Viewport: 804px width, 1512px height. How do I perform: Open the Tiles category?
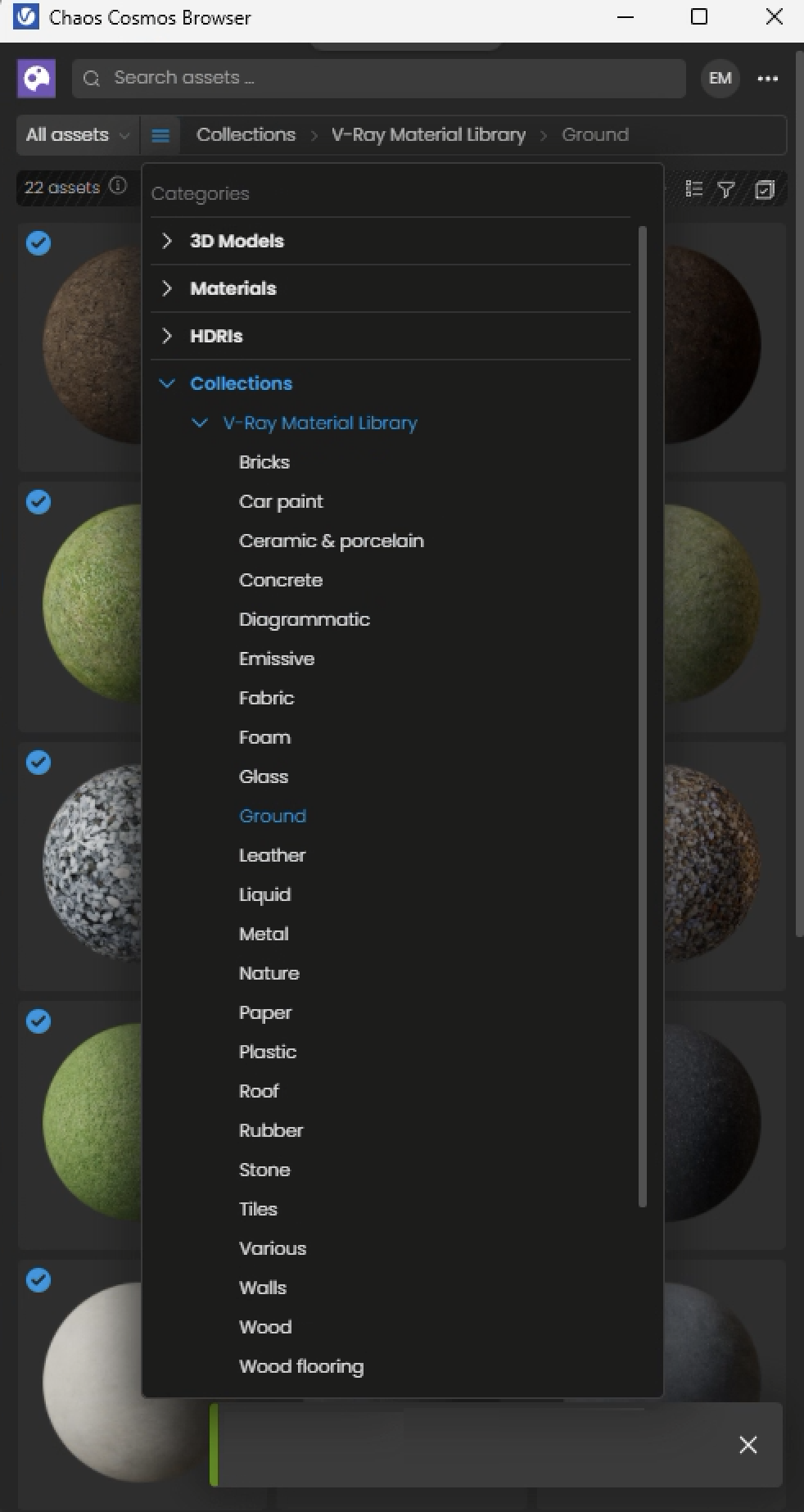pyautogui.click(x=258, y=1209)
